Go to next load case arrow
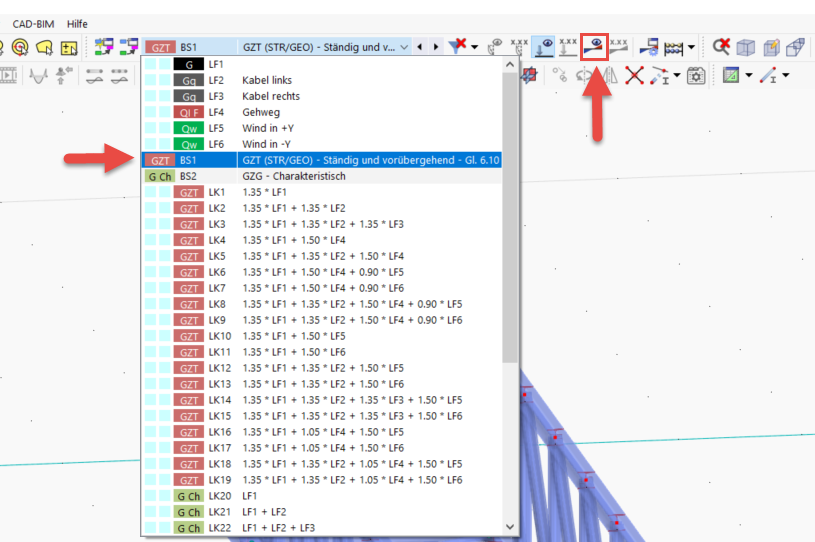Screen dimensions: 815x542 (436, 47)
